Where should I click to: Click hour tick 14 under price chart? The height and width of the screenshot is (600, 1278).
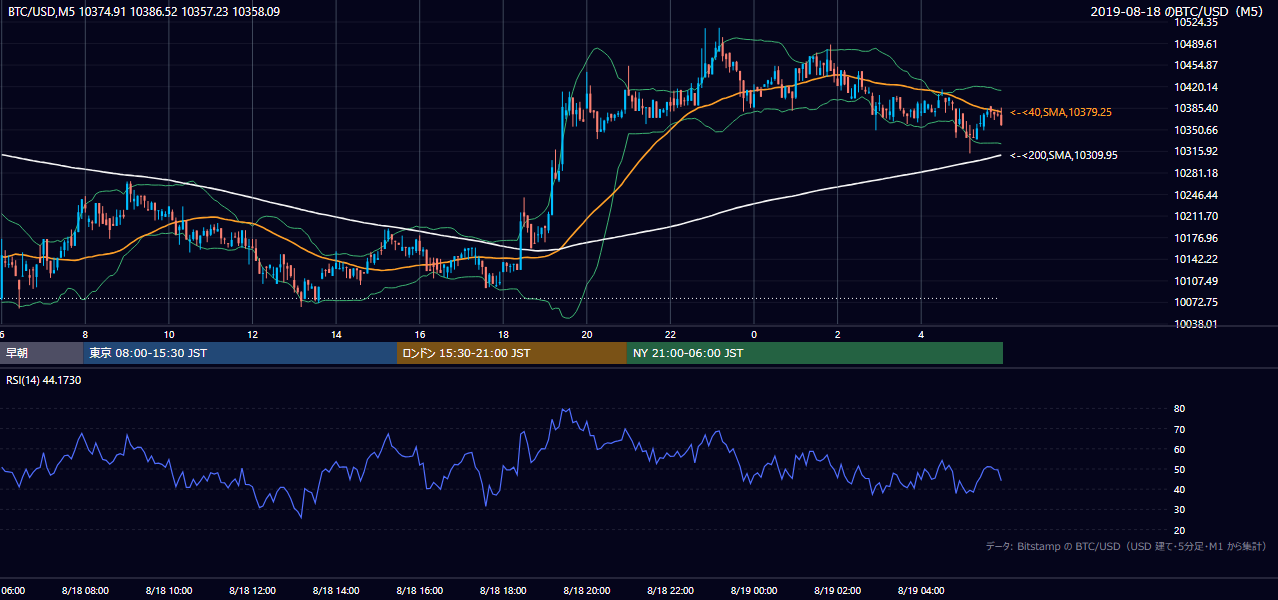[336, 334]
